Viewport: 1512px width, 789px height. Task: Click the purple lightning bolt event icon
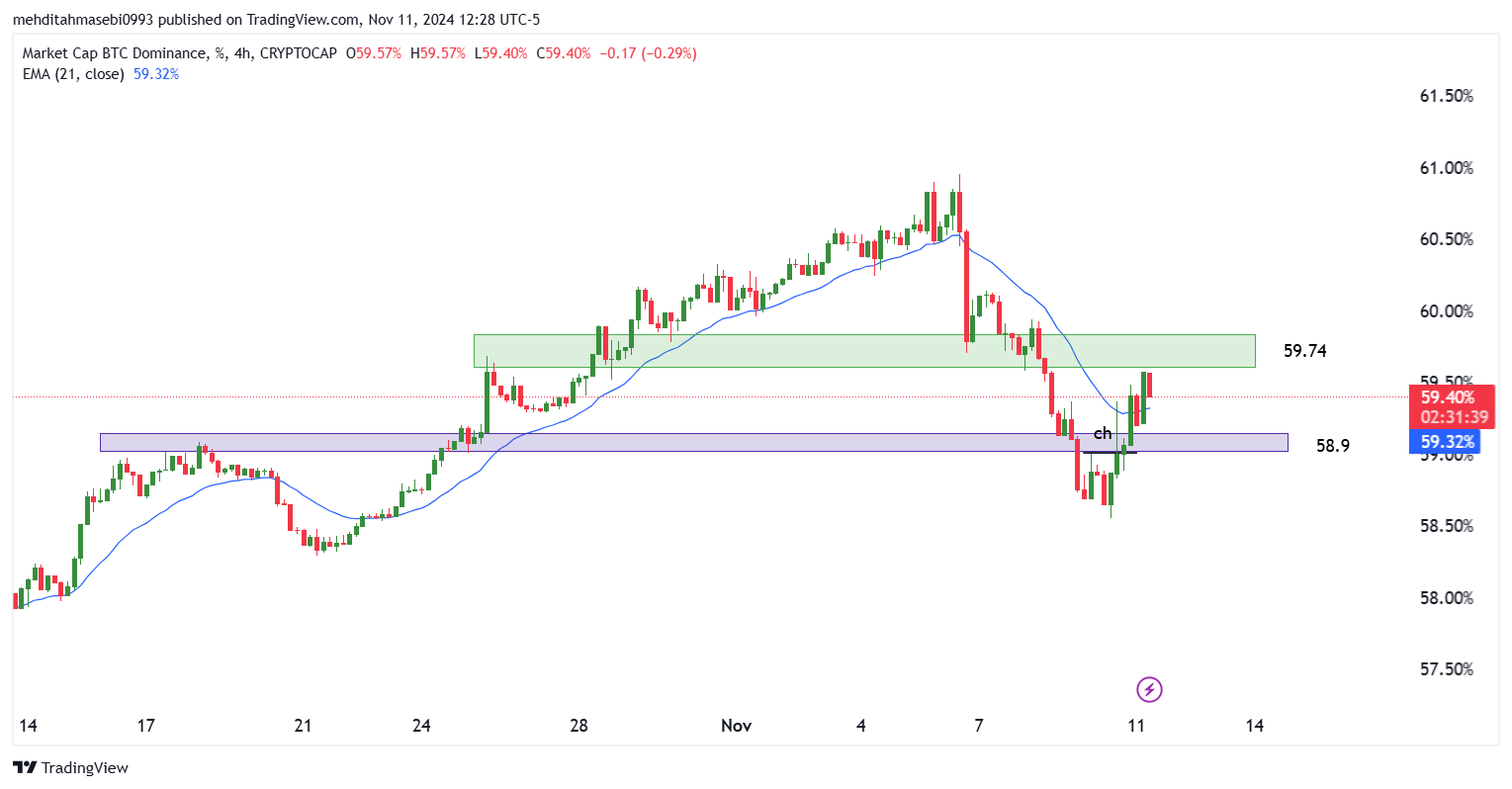pyautogui.click(x=1149, y=689)
